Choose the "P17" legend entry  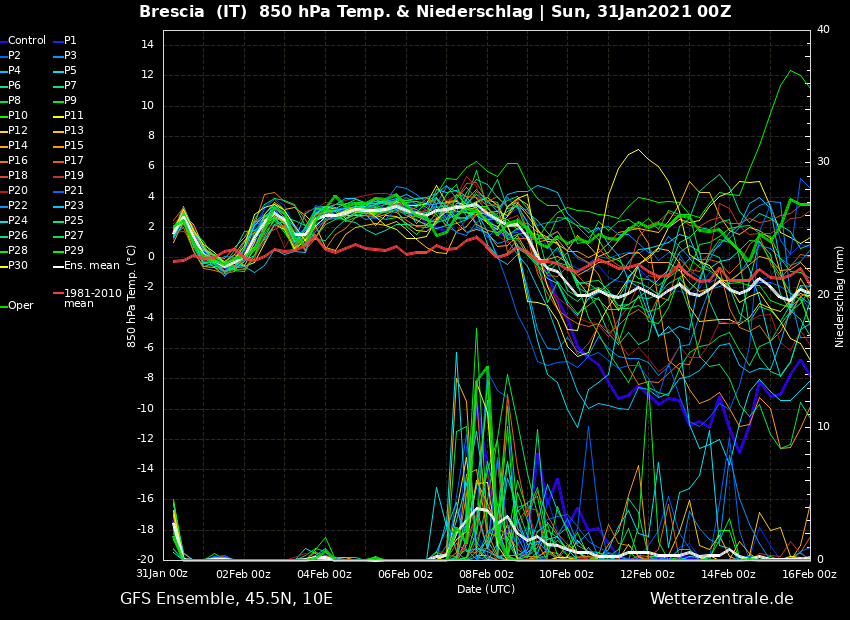69,160
